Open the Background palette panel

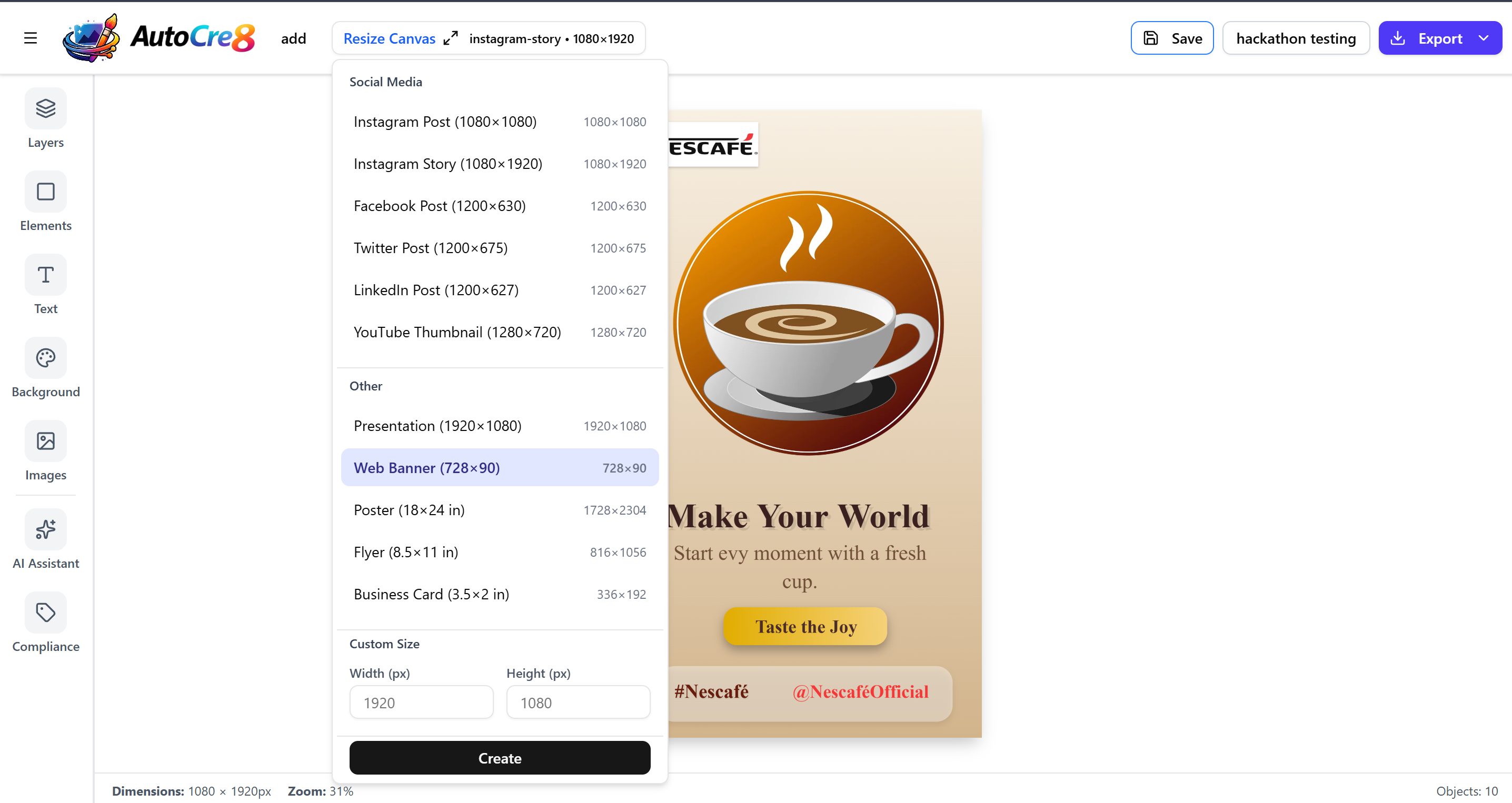click(46, 358)
